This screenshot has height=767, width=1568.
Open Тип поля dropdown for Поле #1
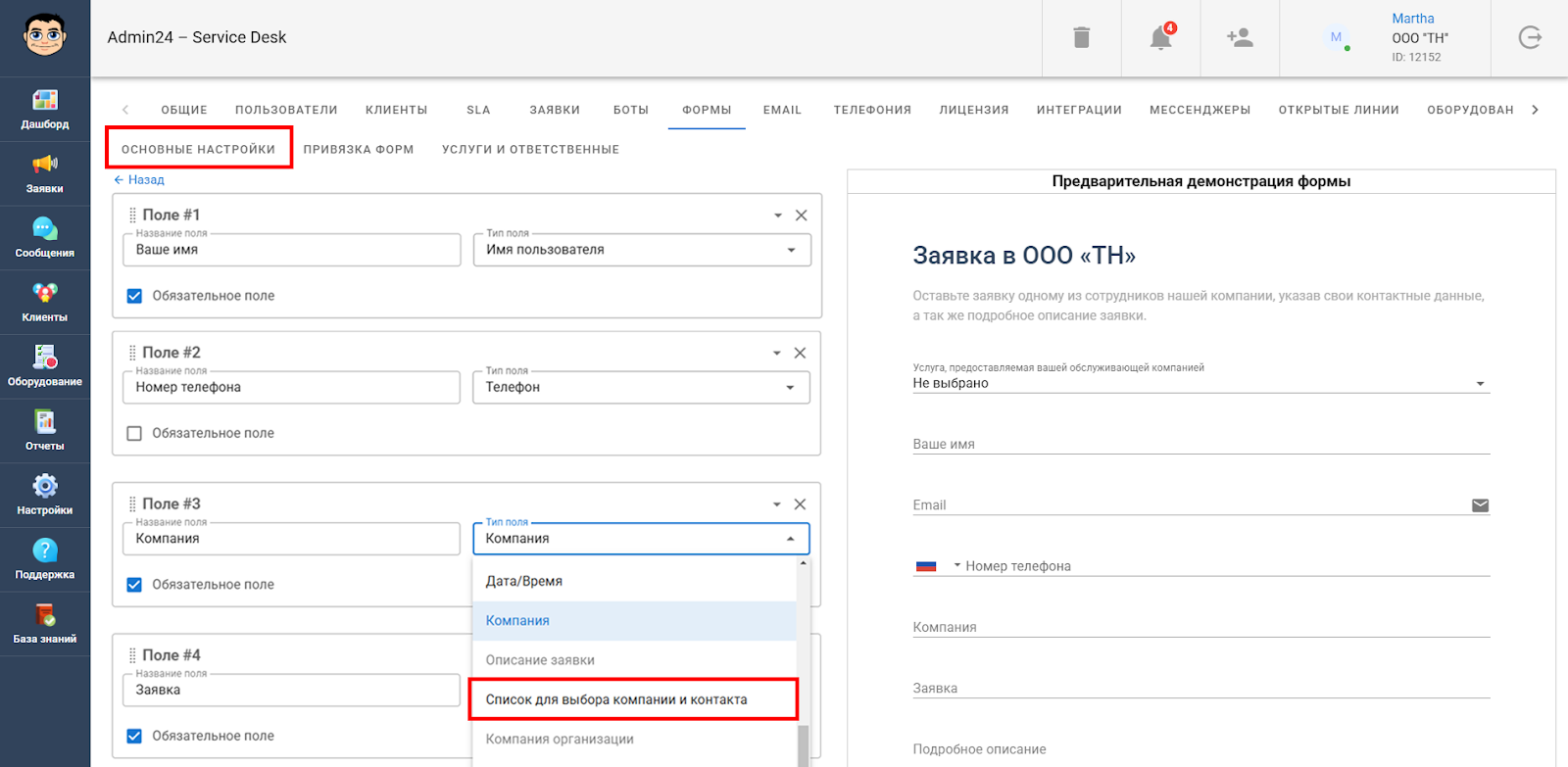point(642,250)
